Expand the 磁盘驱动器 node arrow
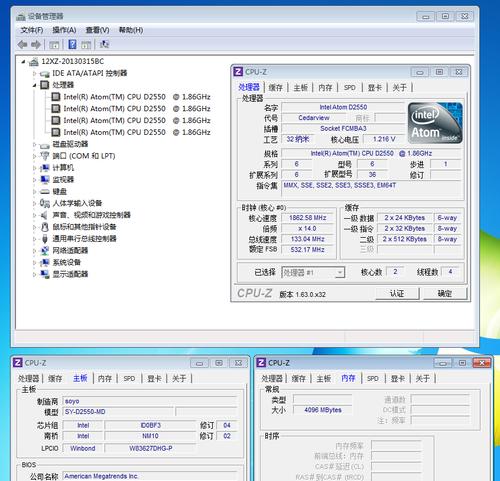500x481 pixels. [34, 144]
